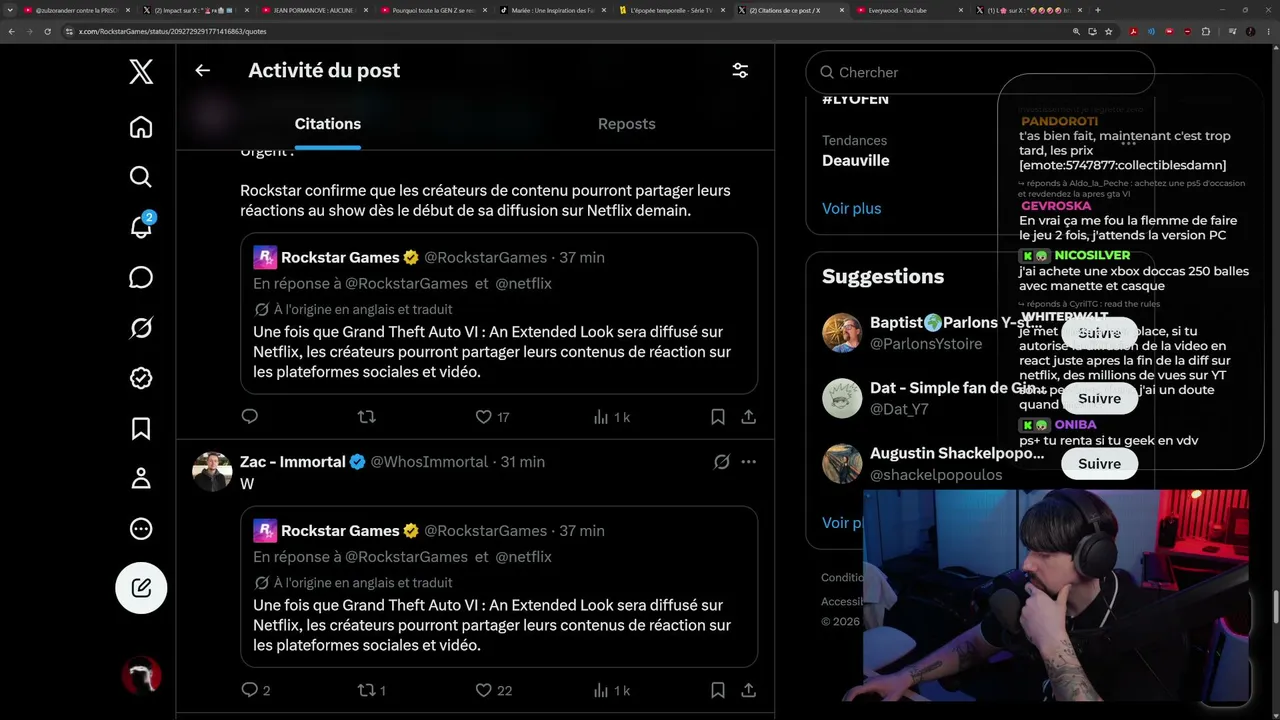1280x720 pixels.
Task: Expand the More circle menu in sidebar
Action: coord(141,529)
